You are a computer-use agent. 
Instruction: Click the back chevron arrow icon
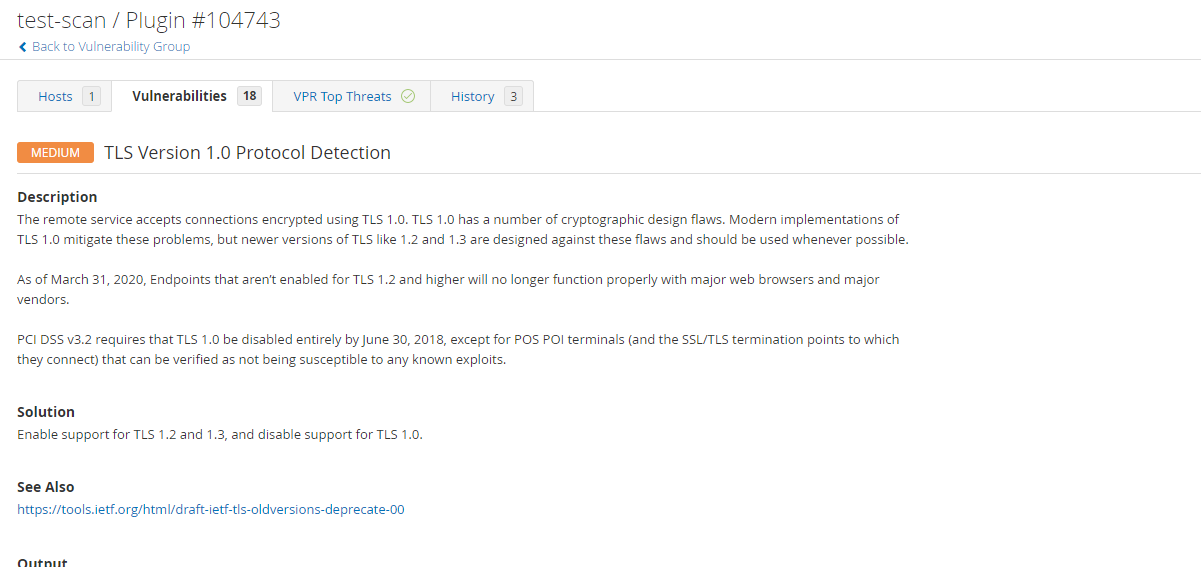pos(23,47)
